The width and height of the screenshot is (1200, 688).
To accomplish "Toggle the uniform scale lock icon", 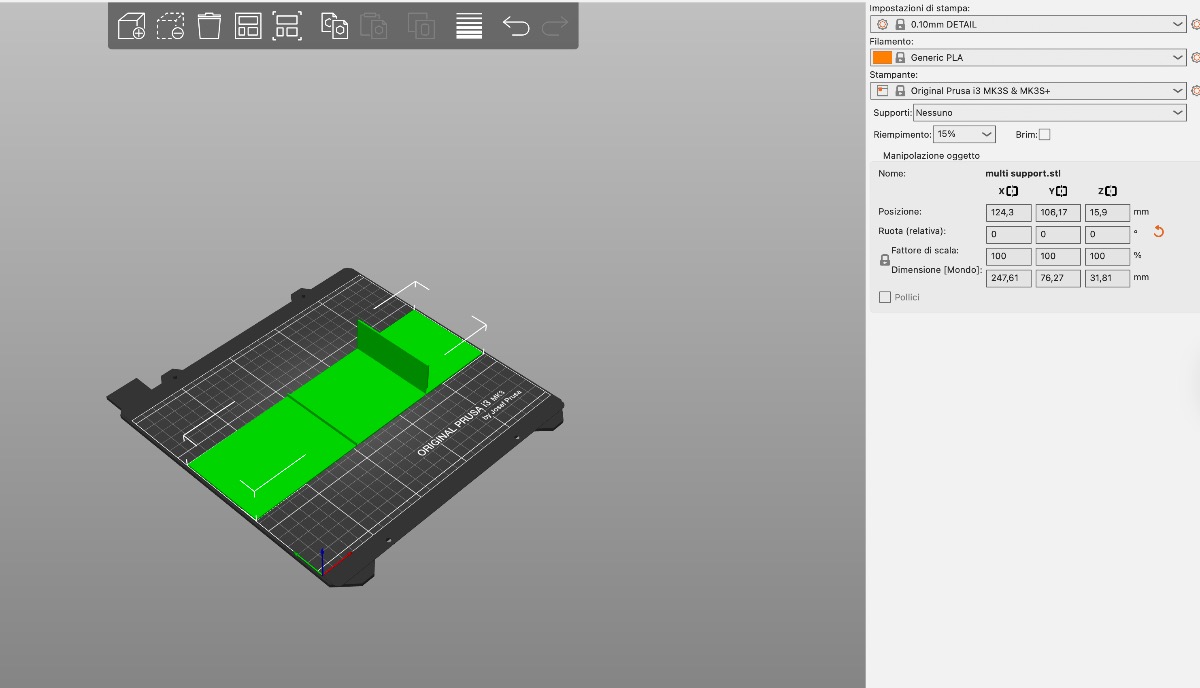I will [x=884, y=260].
